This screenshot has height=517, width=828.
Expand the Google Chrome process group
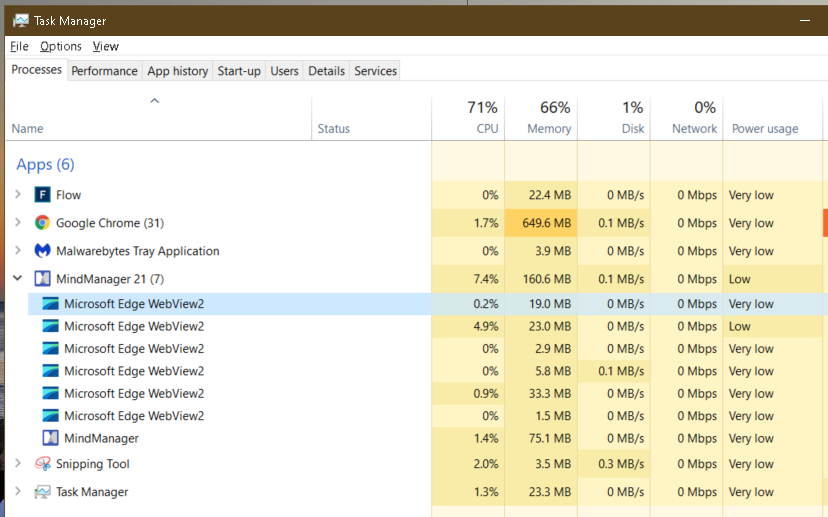tap(18, 223)
